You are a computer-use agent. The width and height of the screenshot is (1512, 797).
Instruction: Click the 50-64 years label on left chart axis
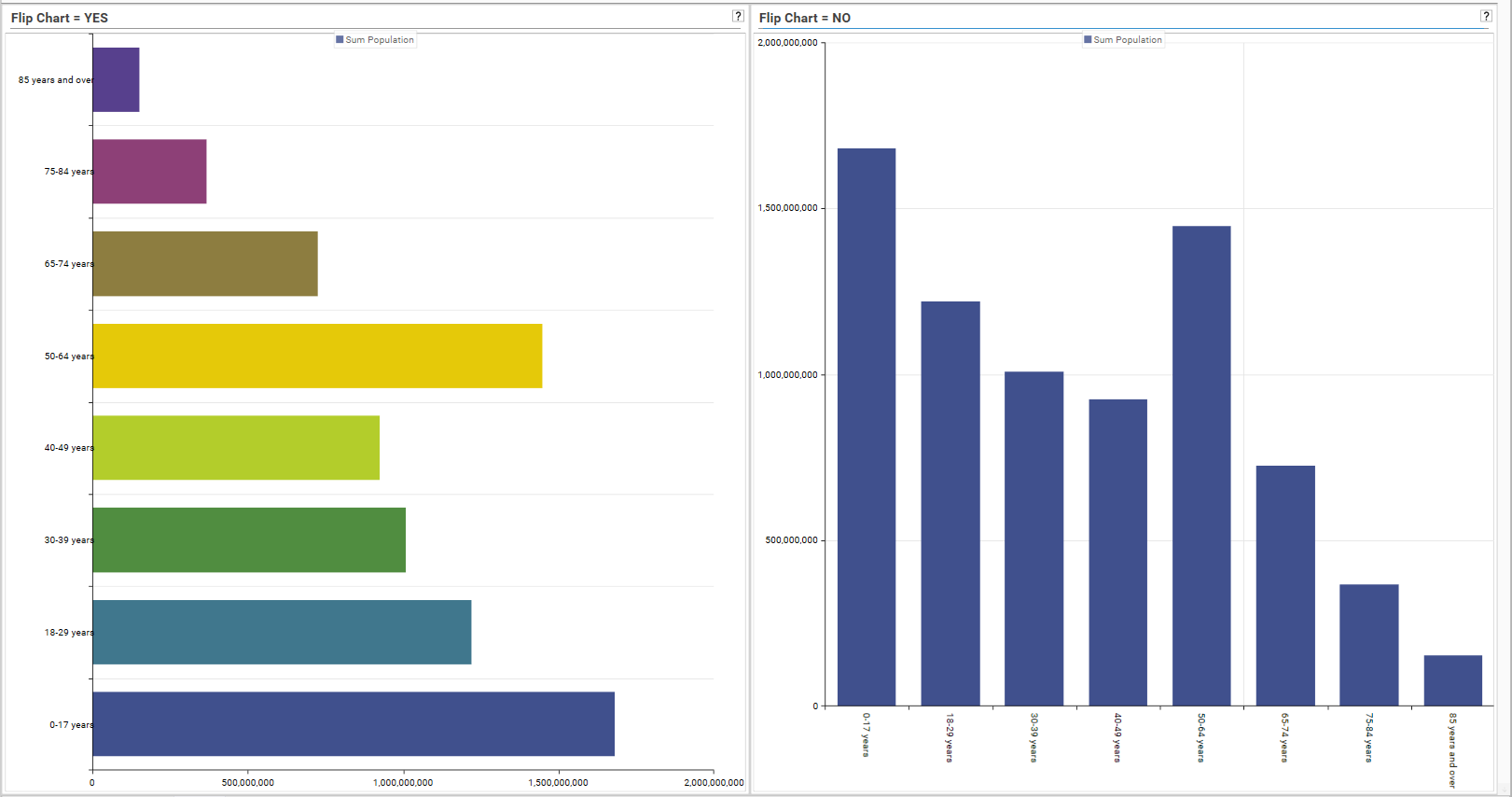pos(68,357)
